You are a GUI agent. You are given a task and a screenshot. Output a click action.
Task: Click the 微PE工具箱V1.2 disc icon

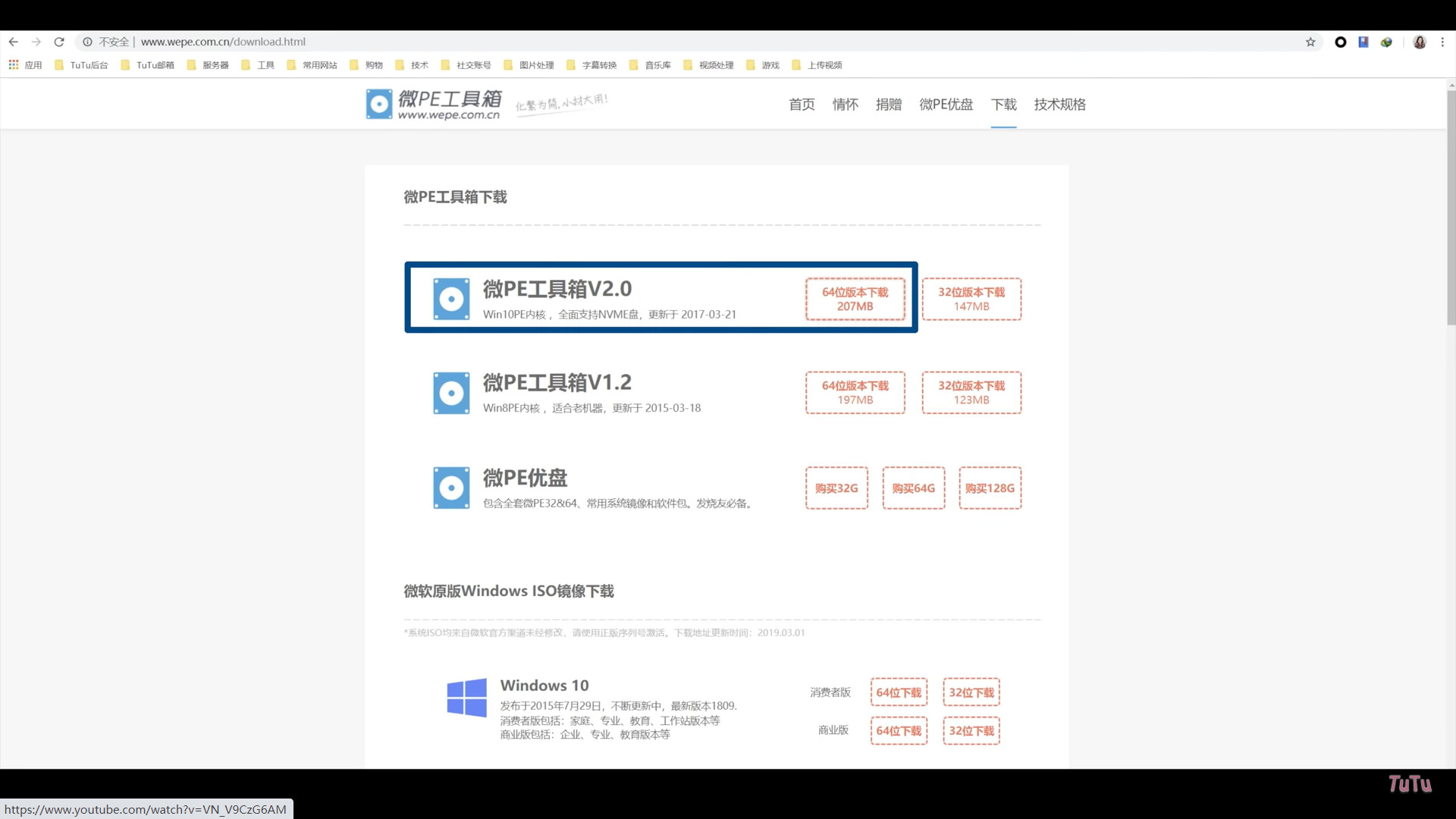point(451,393)
